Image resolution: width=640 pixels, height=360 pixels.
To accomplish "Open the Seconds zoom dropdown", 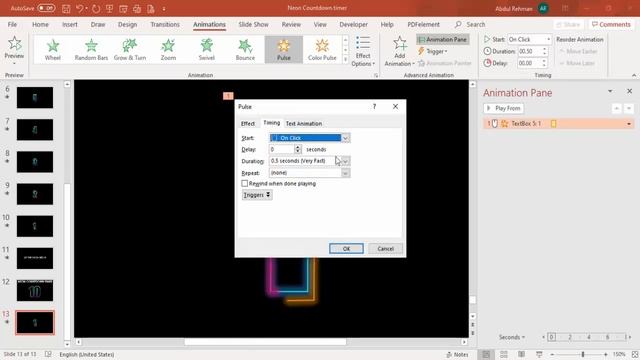I will coord(511,337).
